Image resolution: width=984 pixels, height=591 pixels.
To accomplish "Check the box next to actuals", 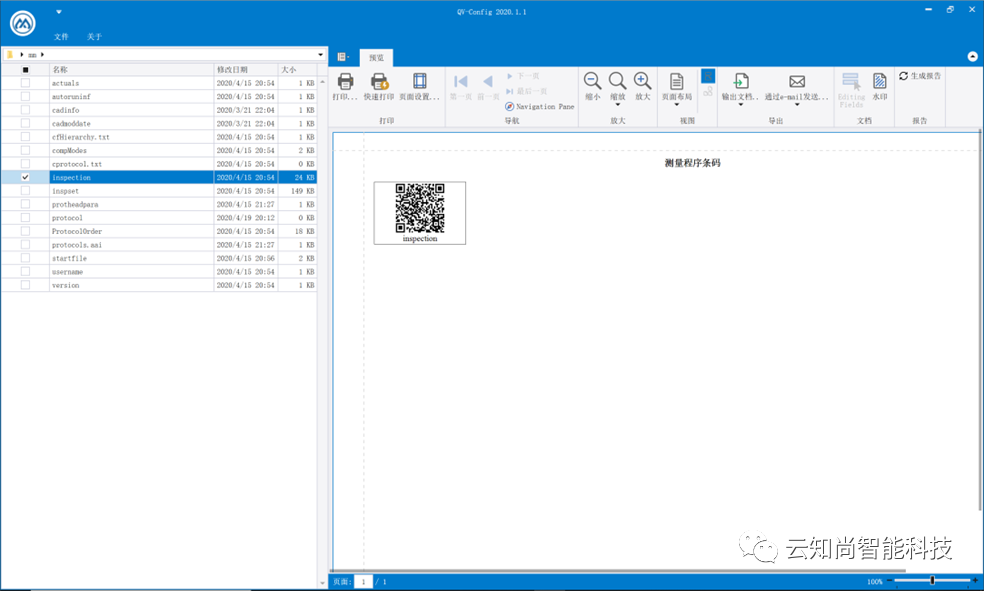I will pos(25,83).
